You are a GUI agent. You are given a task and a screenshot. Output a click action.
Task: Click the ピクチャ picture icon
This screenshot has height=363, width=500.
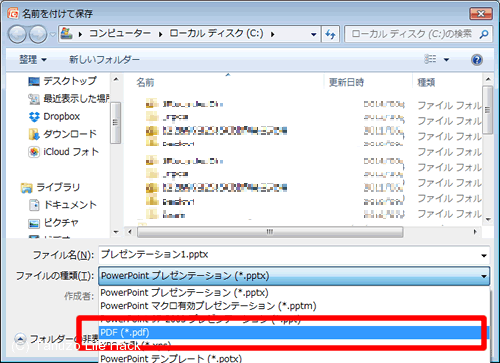click(34, 223)
